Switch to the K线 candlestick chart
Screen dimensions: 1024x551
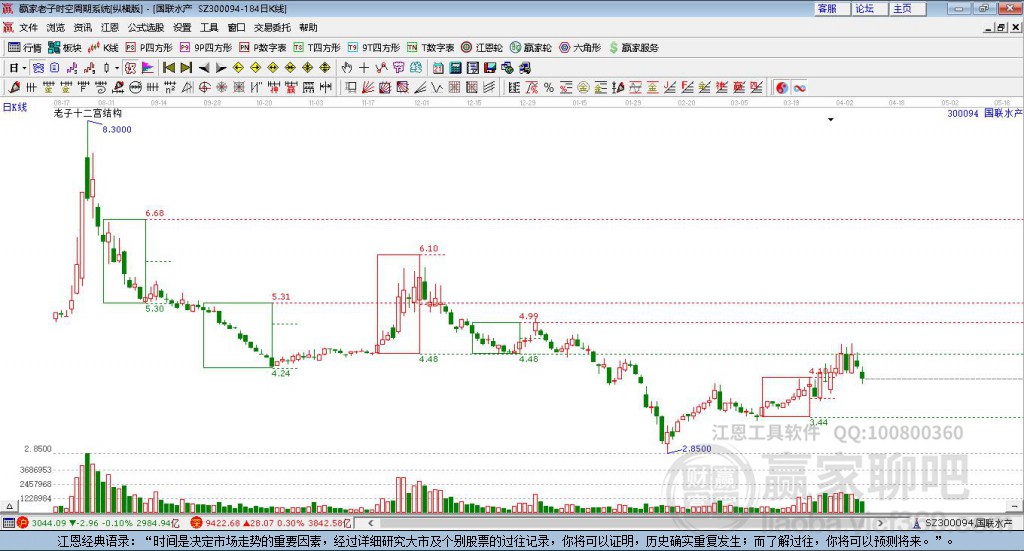pos(103,47)
